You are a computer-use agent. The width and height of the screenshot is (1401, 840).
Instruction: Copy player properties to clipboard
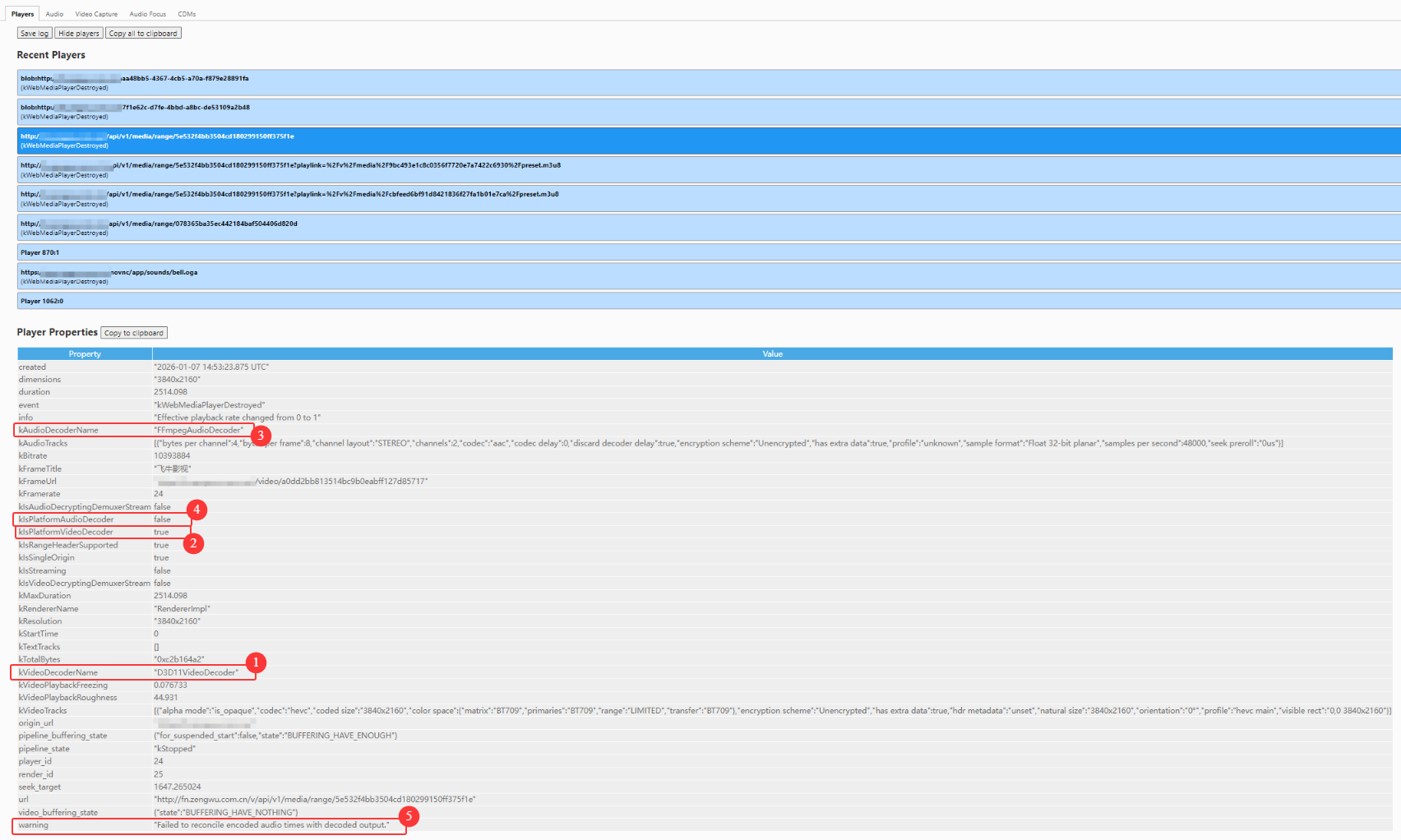(134, 333)
